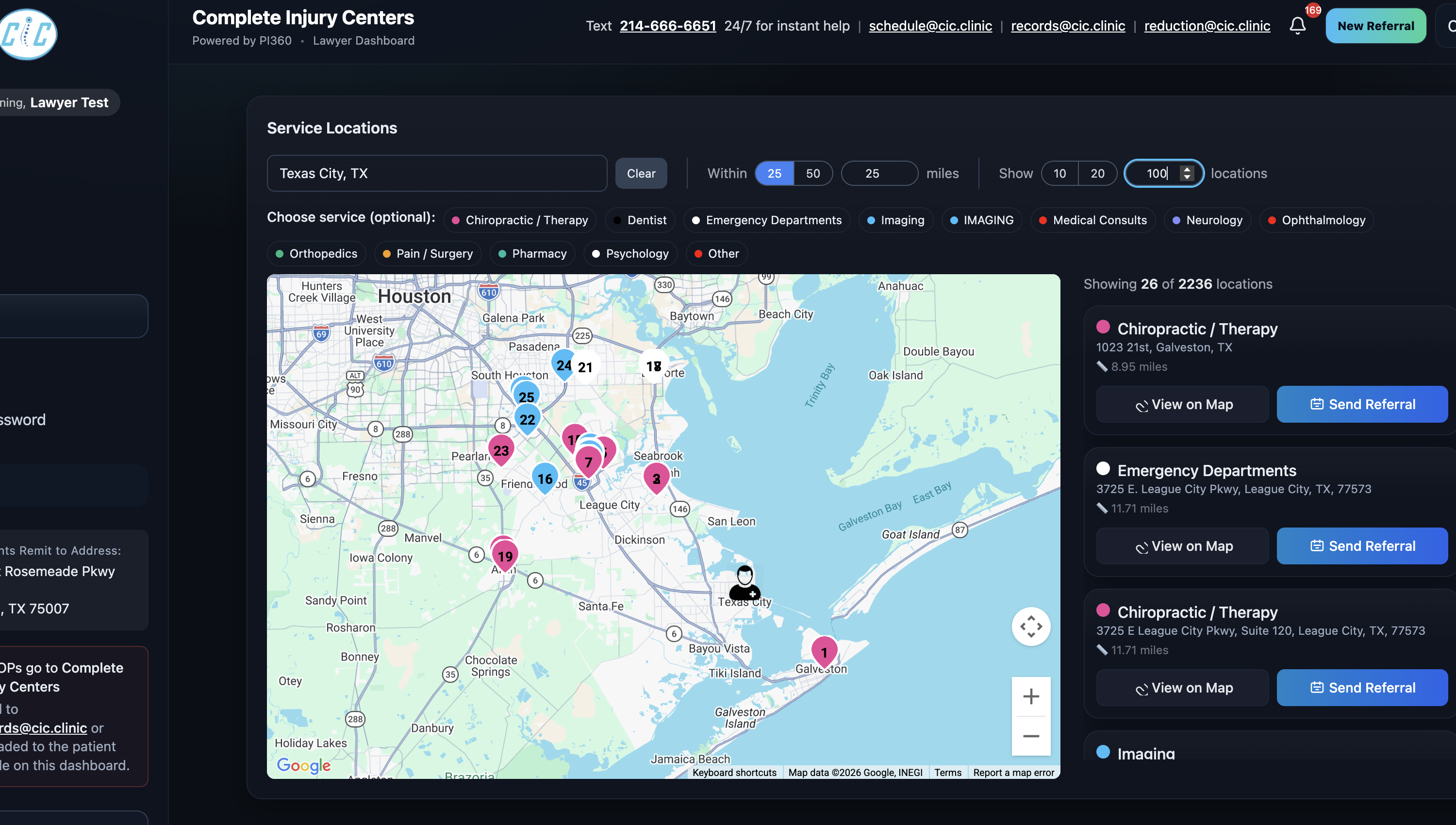Zoom in on the map
The image size is (1456, 825).
click(1030, 696)
